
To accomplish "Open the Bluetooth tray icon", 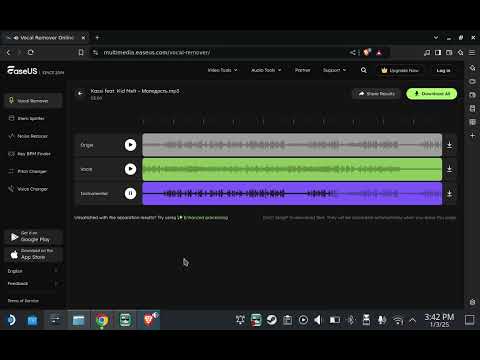I will 351,320.
